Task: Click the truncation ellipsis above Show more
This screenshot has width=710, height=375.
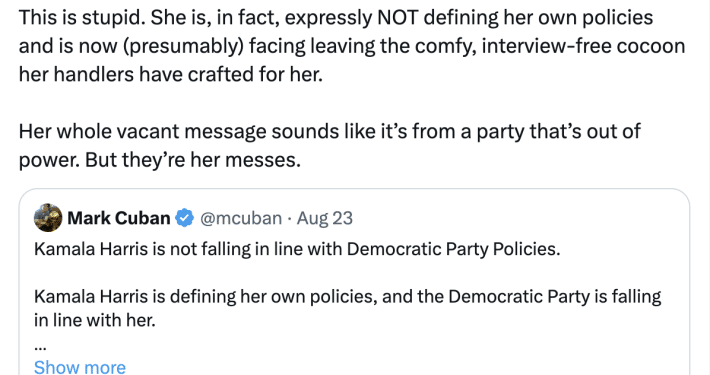Action: (40, 346)
